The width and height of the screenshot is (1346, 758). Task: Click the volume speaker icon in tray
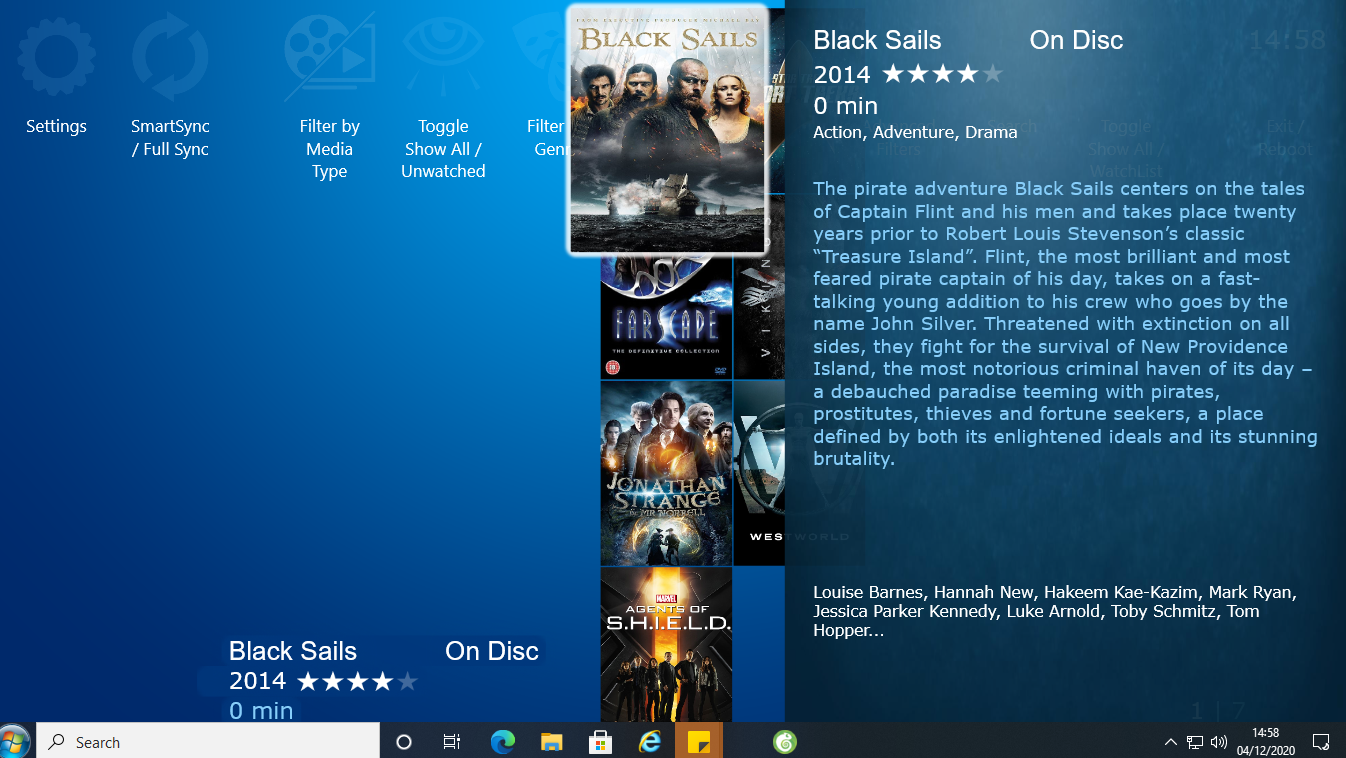coord(1219,742)
